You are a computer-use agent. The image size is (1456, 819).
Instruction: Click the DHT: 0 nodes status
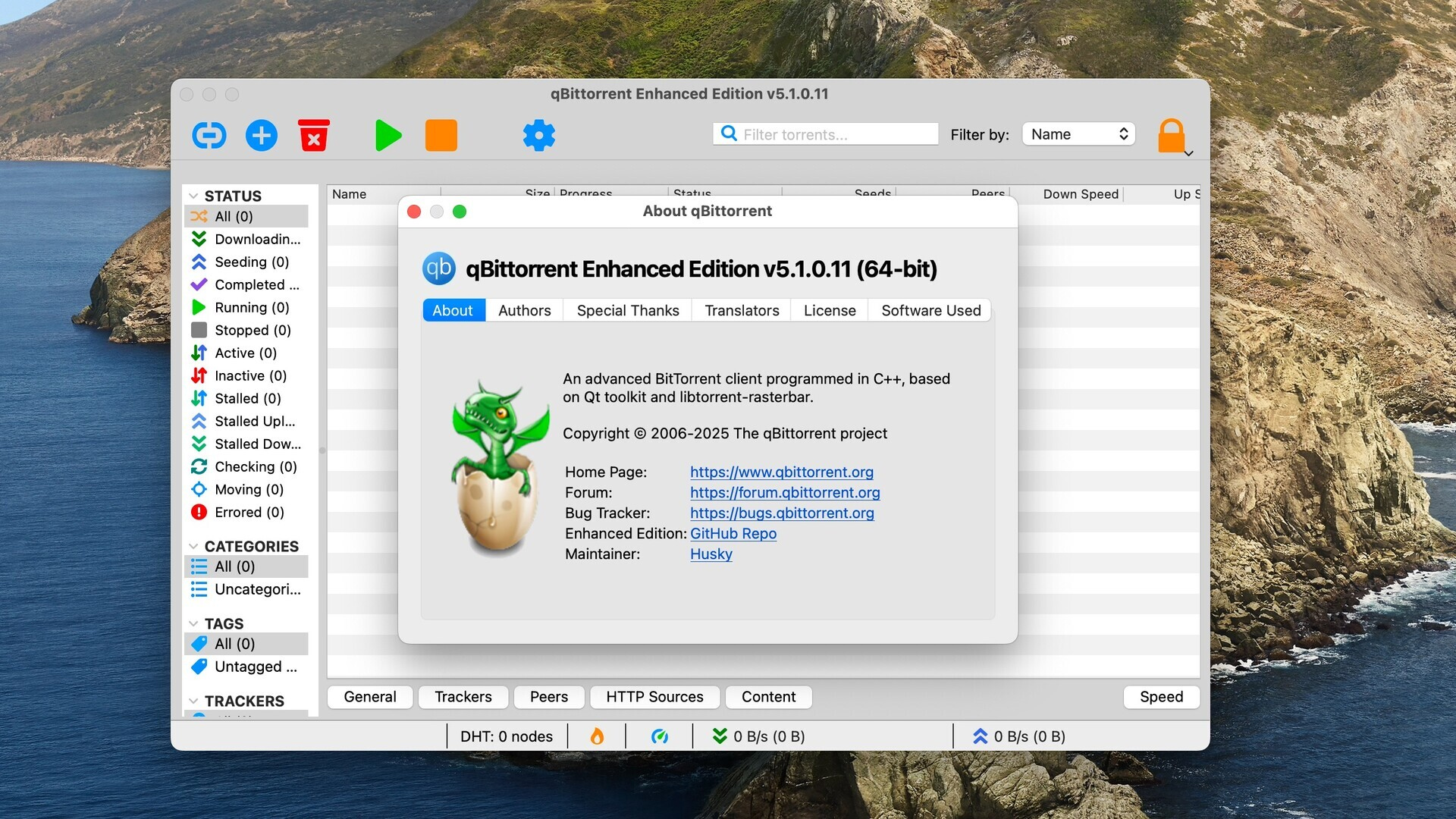coord(507,736)
